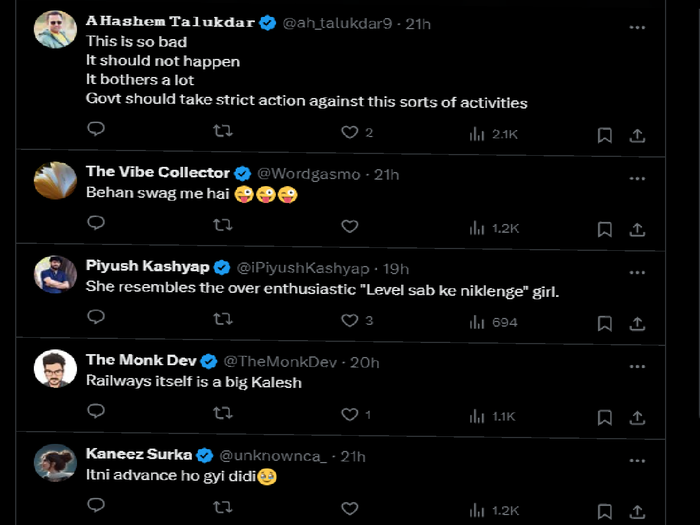Like Piyush Kashyap's tweet
This screenshot has height=525, width=700.
pyautogui.click(x=350, y=321)
